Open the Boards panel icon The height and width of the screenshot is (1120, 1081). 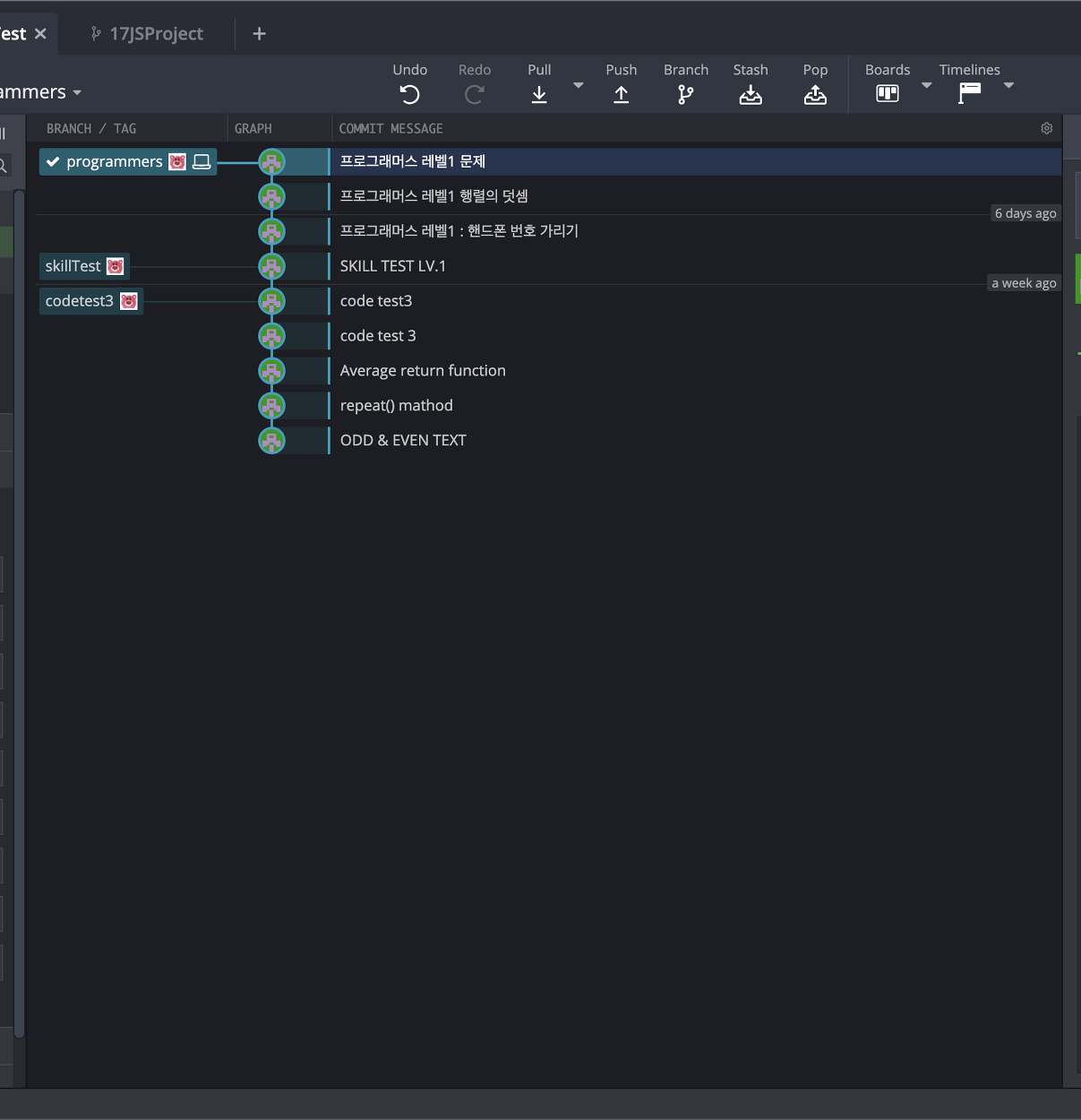888,93
